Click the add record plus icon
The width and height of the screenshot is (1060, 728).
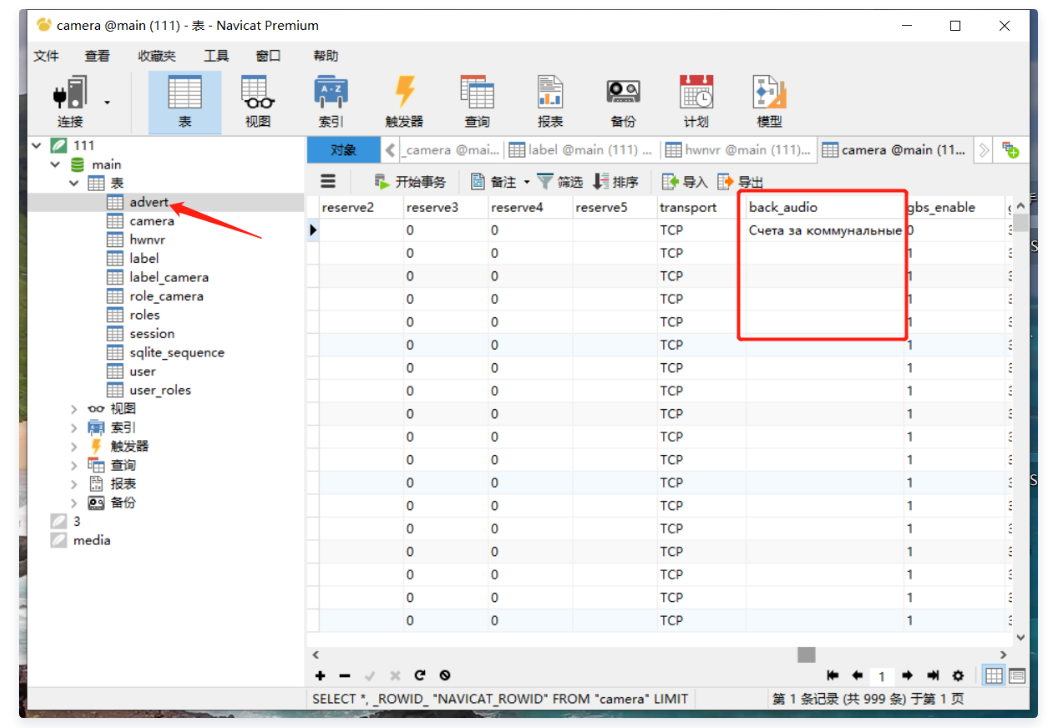(320, 675)
